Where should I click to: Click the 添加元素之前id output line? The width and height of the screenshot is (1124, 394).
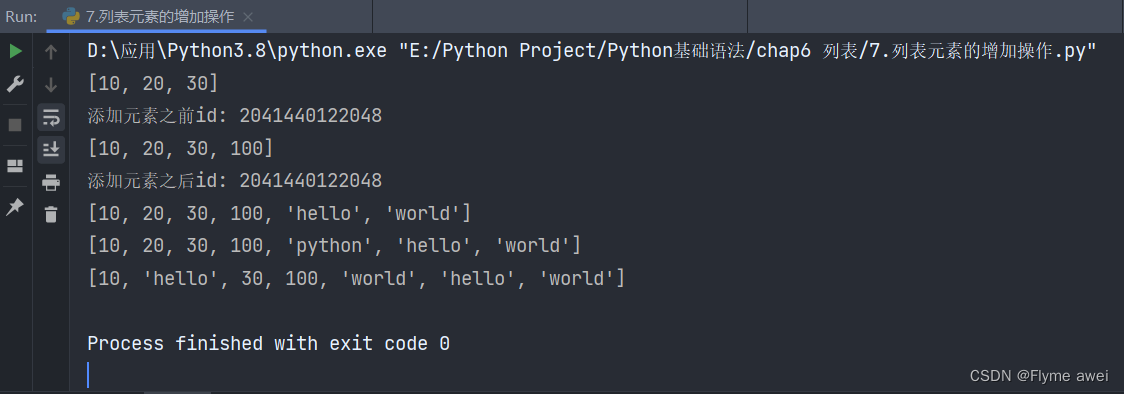pos(234,116)
